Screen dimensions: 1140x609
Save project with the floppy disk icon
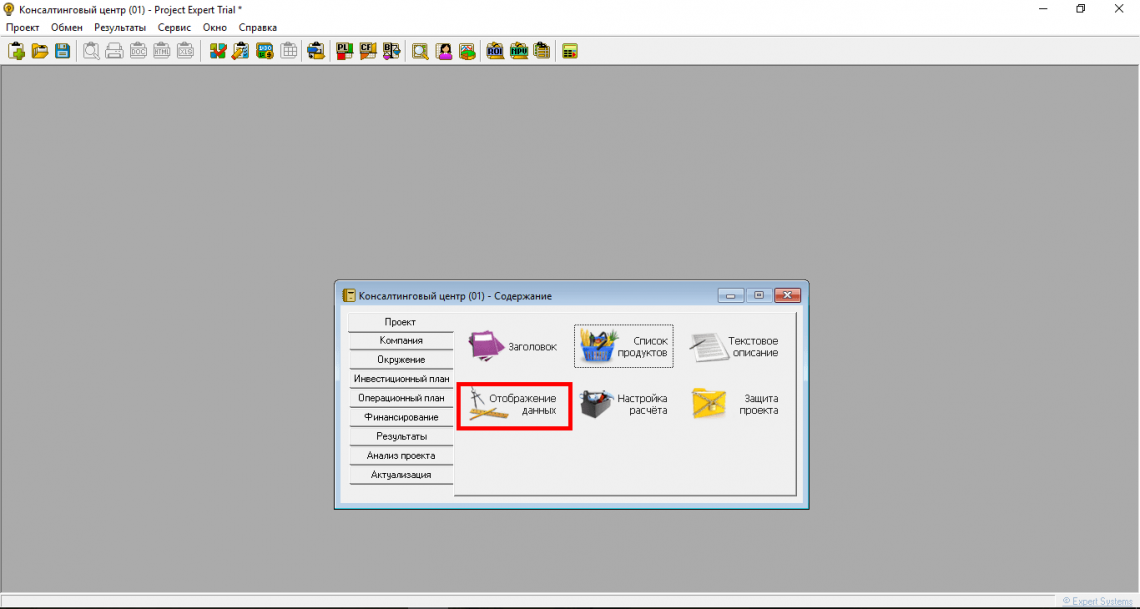(x=62, y=51)
